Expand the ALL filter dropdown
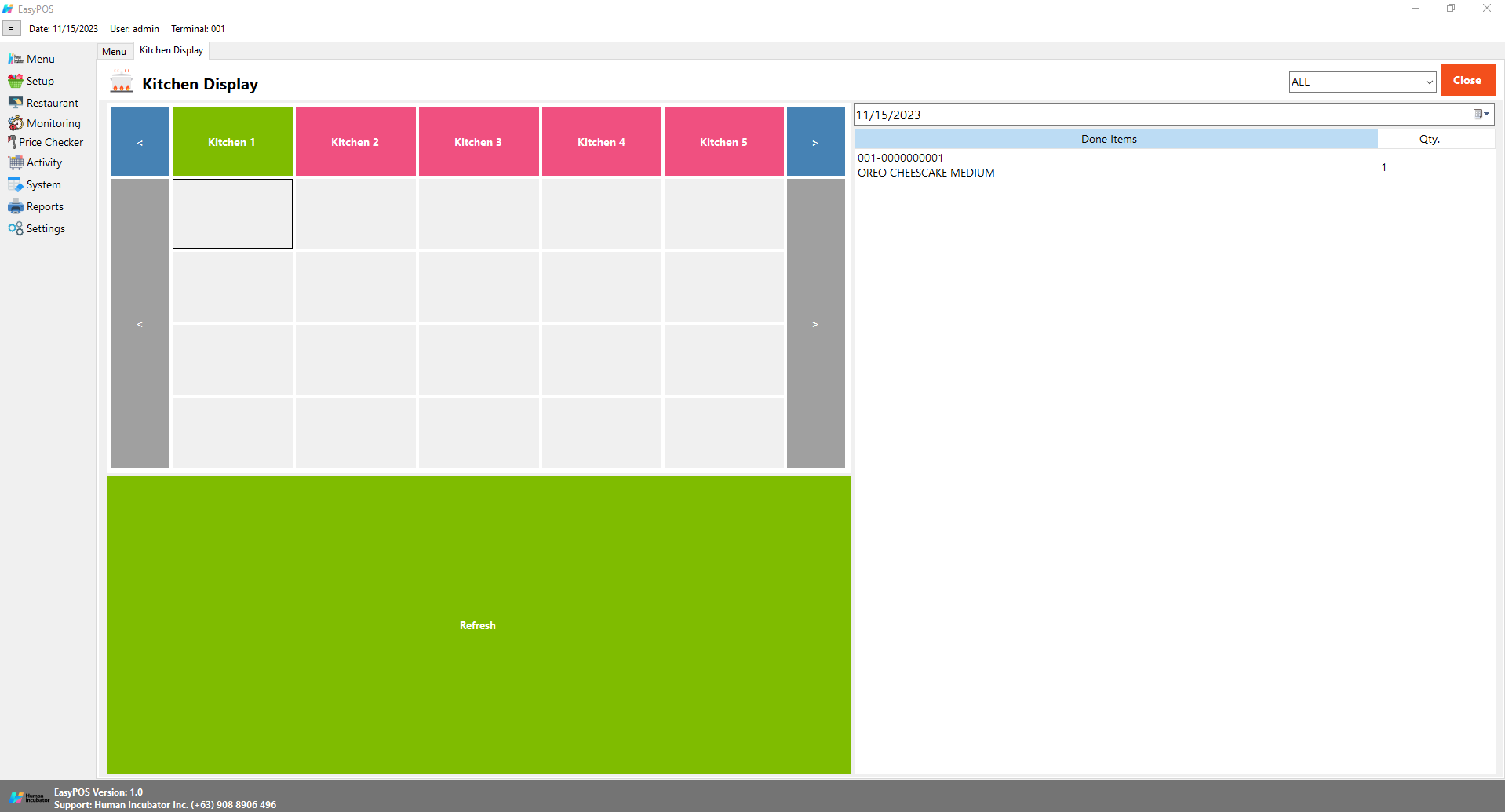The image size is (1505, 812). coord(1428,82)
